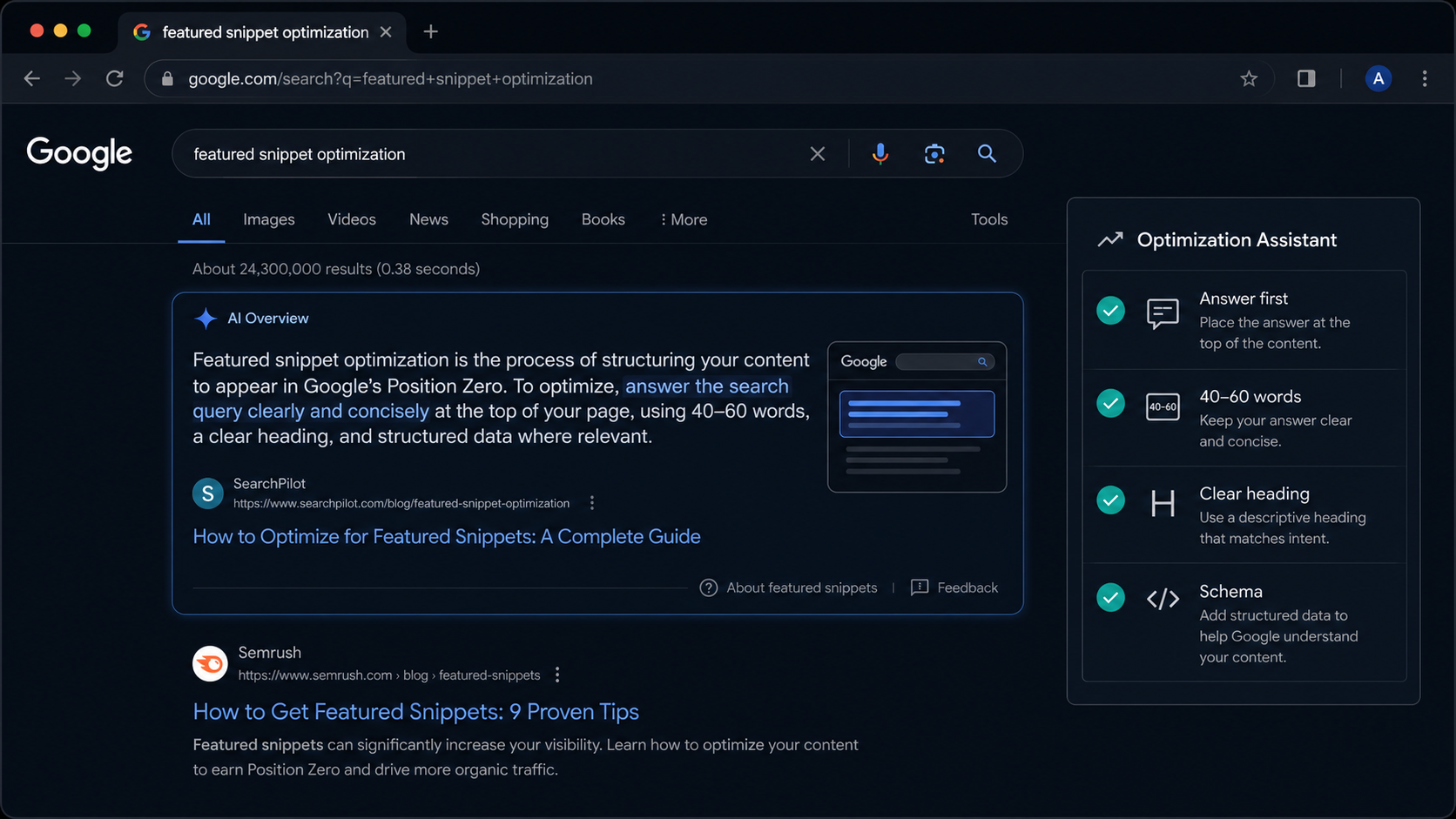Open How to Optimize for Featured Snippets link
This screenshot has width=1456, height=819.
tap(447, 536)
